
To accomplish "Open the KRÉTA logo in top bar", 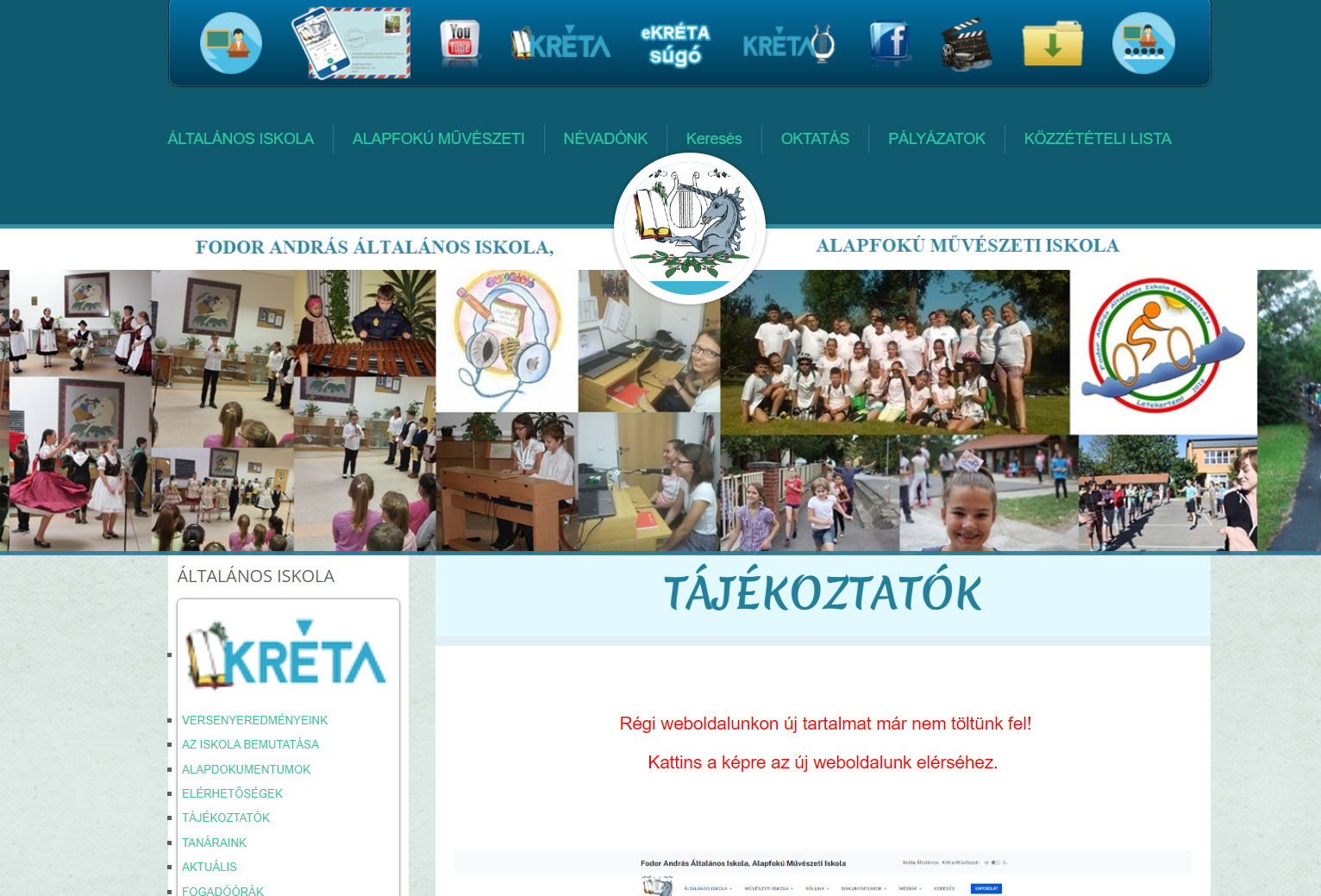I will tap(560, 43).
